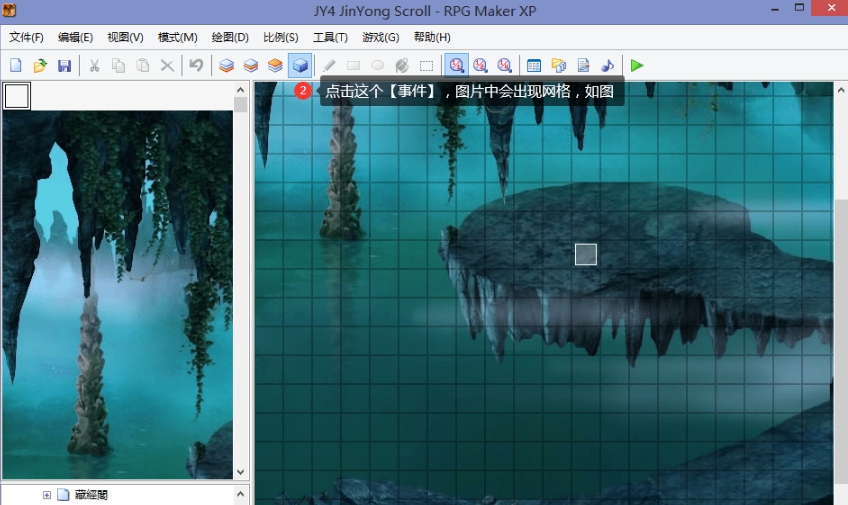Select the Rectangle drawing tool
This screenshot has width=848, height=505.
pyautogui.click(x=353, y=65)
